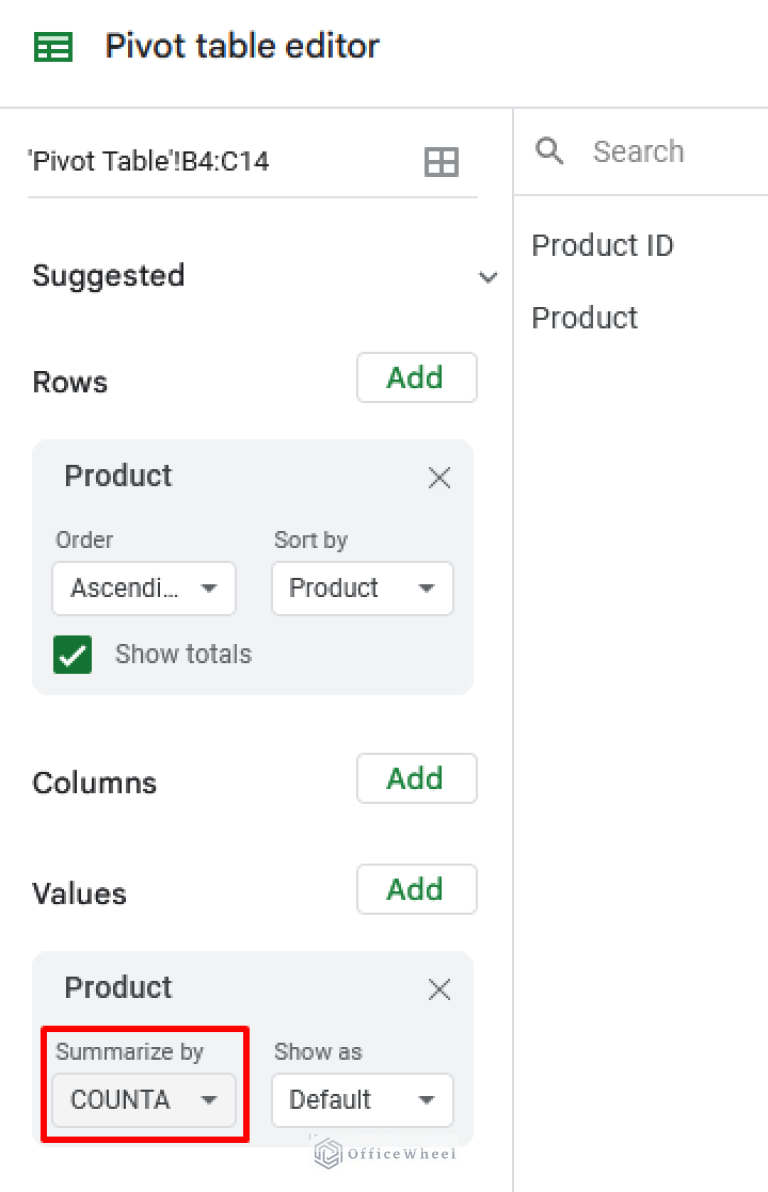Select Product ID from the field list
768x1192 pixels.
pyautogui.click(x=603, y=245)
